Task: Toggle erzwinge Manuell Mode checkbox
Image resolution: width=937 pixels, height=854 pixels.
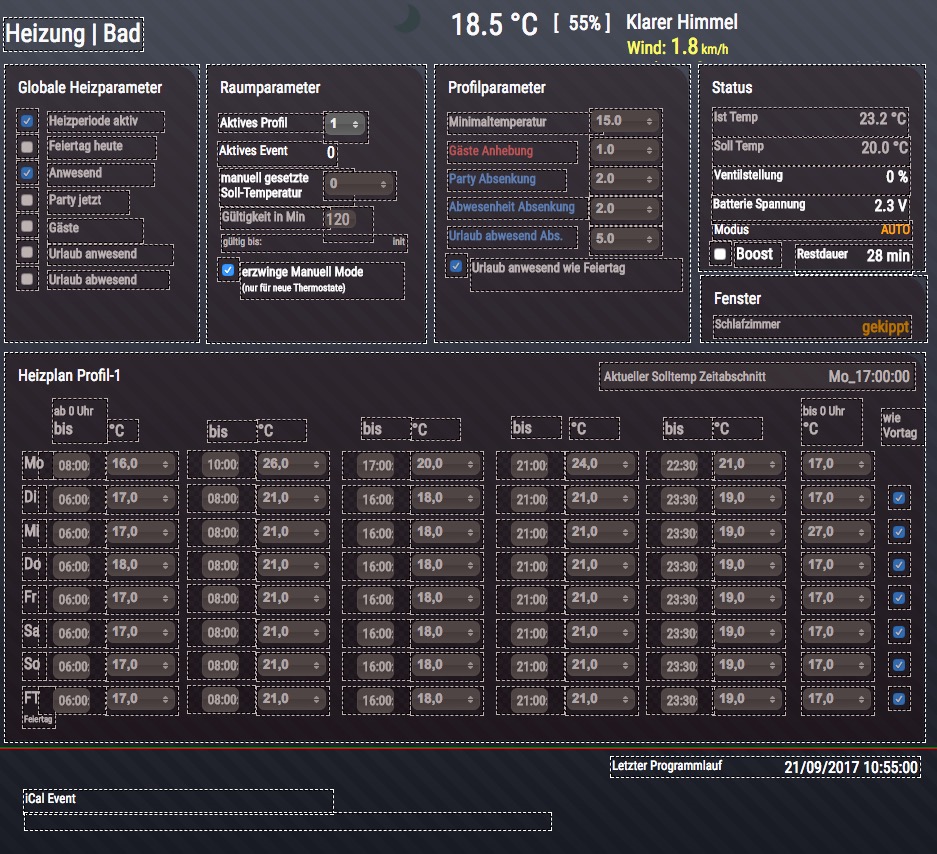Action: point(228,270)
